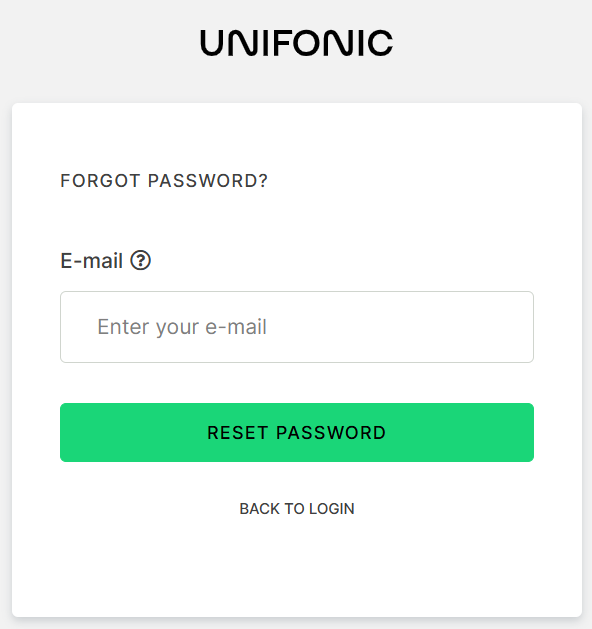Select the Unifonic brand wordmark
The width and height of the screenshot is (592, 629).
296,43
